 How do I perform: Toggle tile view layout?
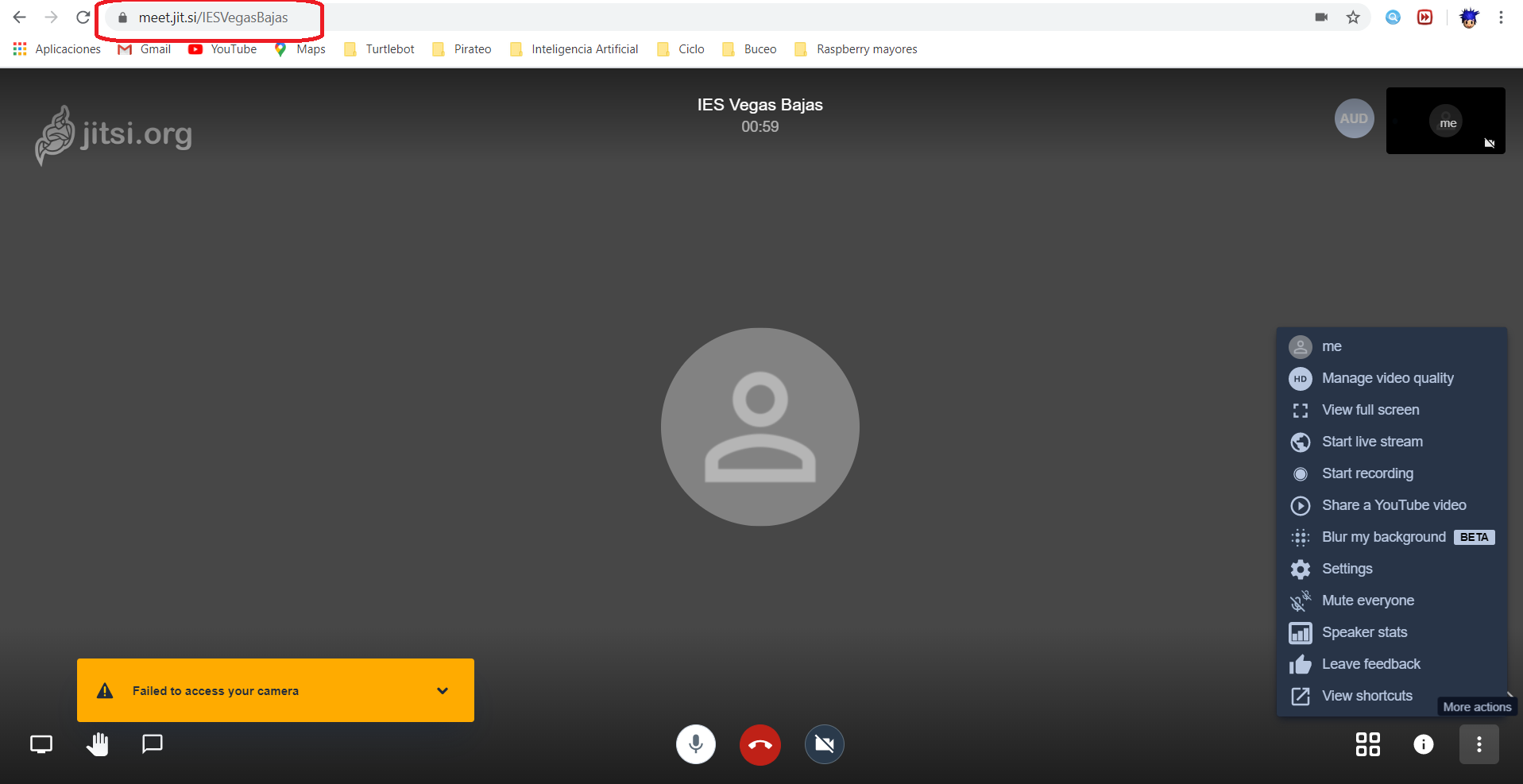(x=1367, y=744)
